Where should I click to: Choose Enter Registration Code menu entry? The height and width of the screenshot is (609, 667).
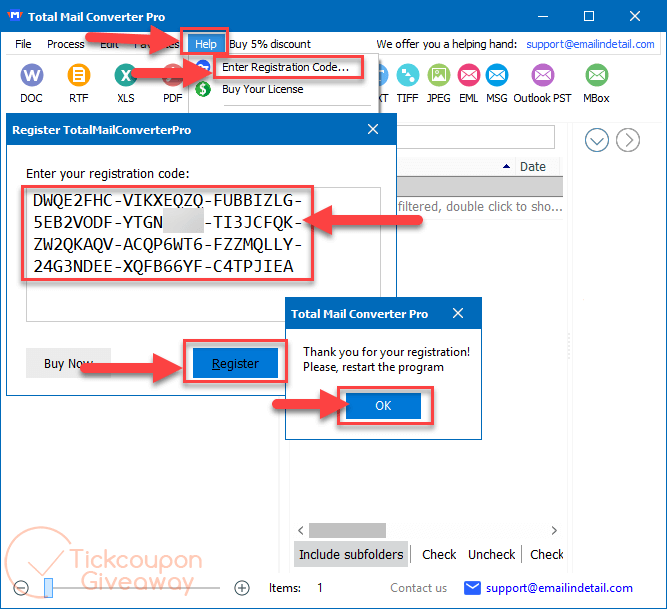pyautogui.click(x=285, y=67)
